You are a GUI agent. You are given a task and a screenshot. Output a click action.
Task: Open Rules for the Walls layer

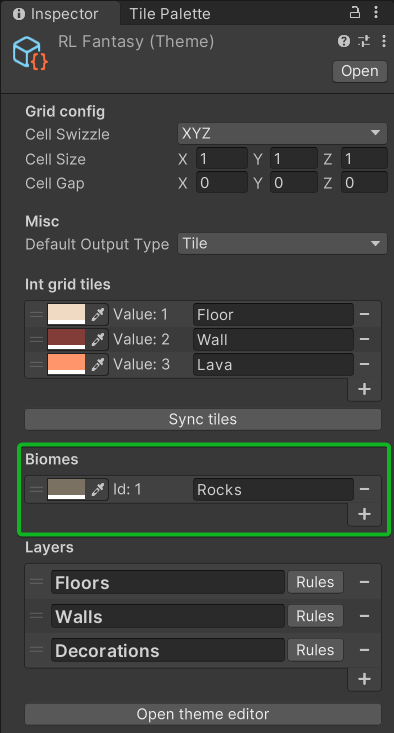(315, 616)
